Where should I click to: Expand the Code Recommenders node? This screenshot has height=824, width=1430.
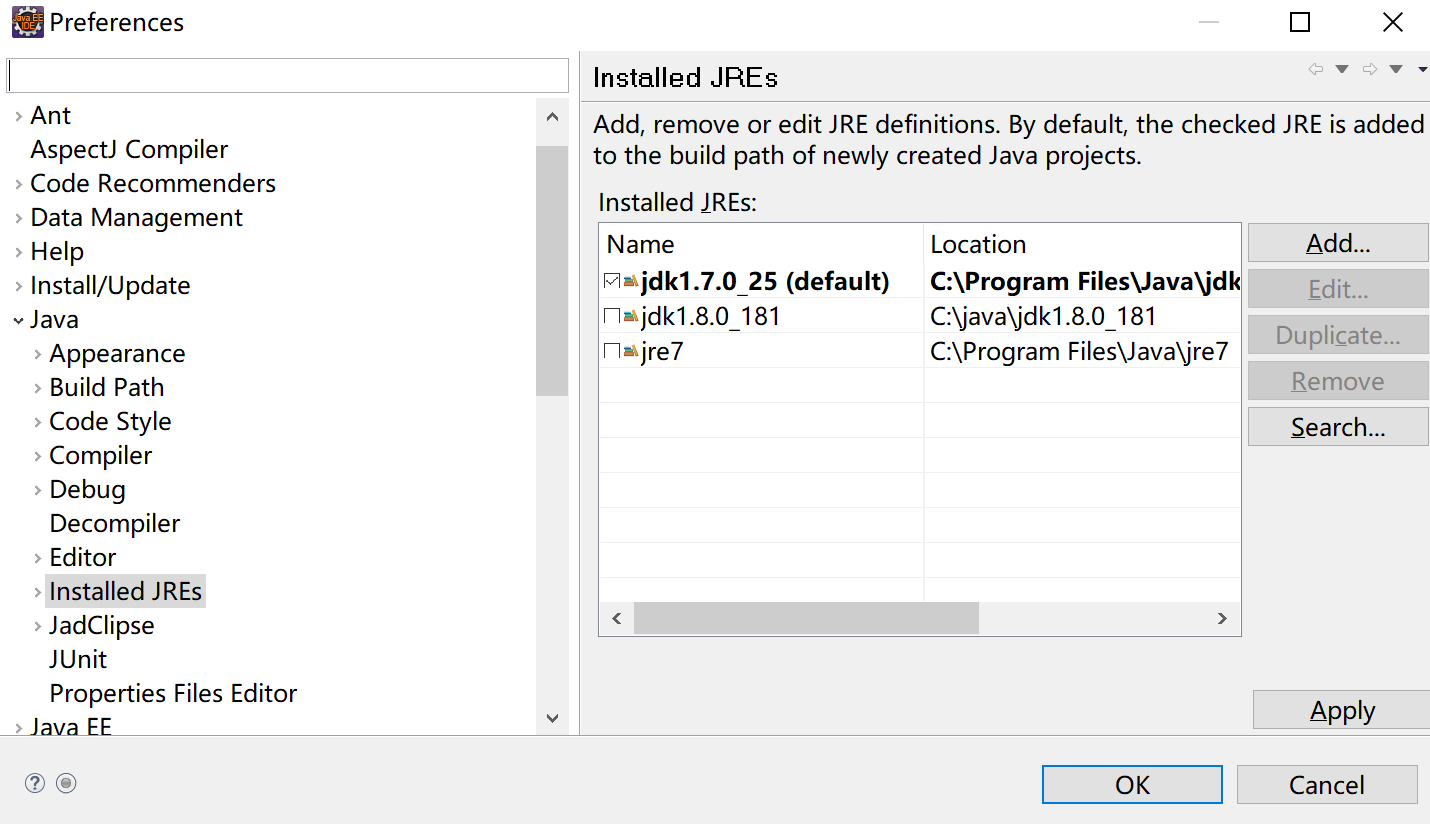[18, 184]
